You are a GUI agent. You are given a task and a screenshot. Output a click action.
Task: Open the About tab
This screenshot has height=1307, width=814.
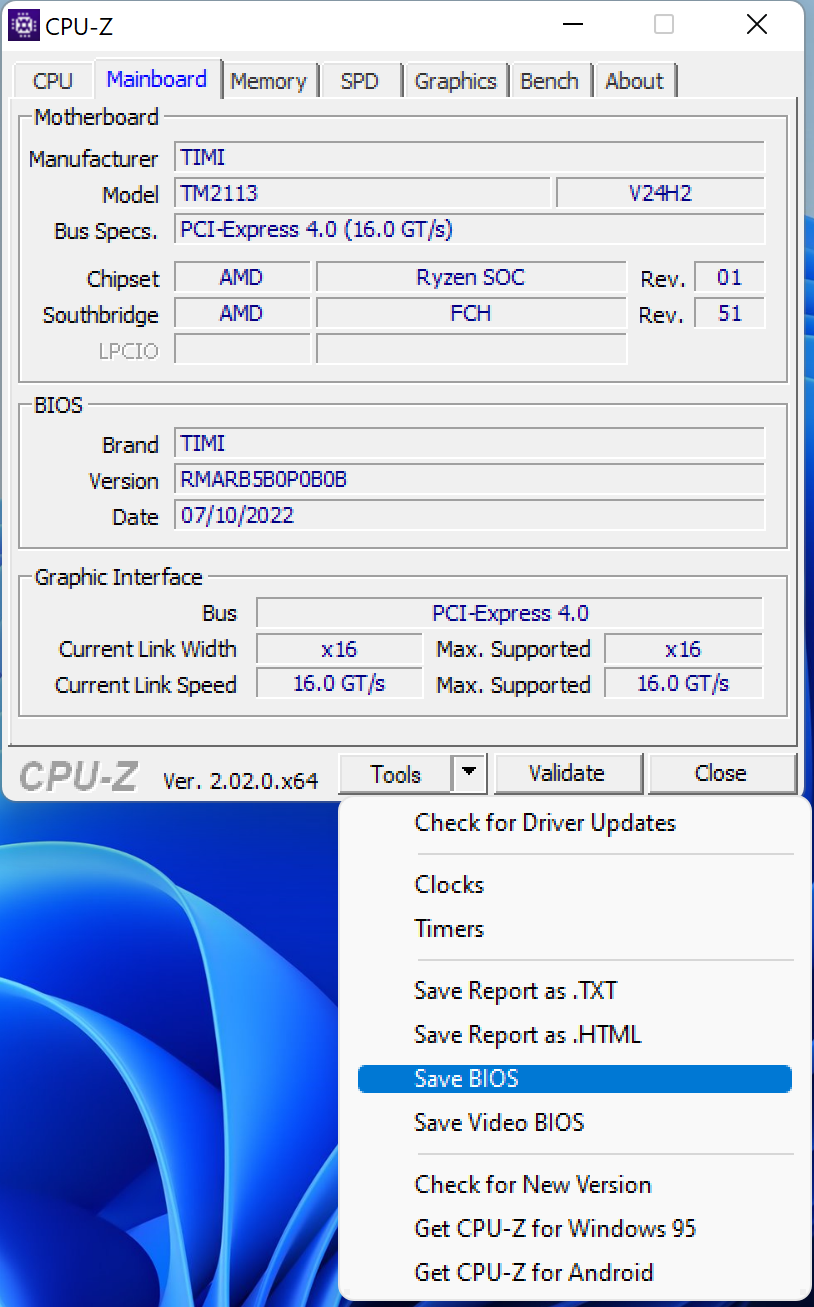tap(635, 81)
